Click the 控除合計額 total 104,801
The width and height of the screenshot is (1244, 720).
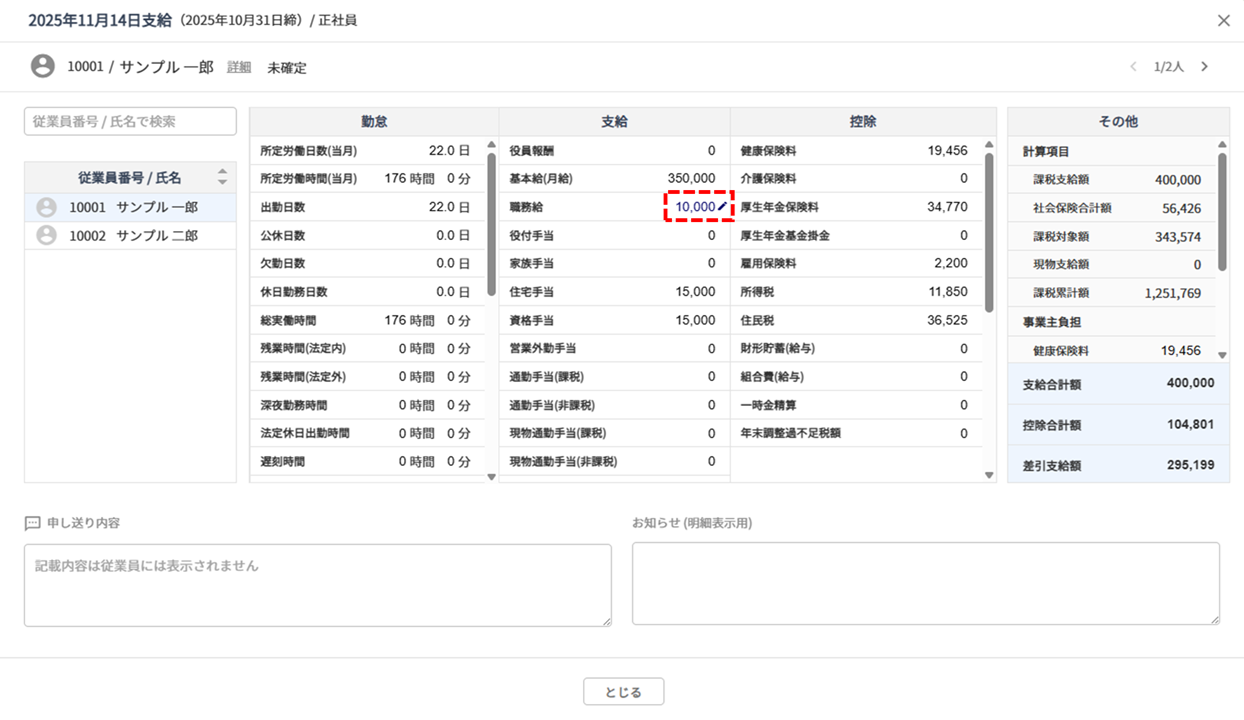click(1190, 424)
